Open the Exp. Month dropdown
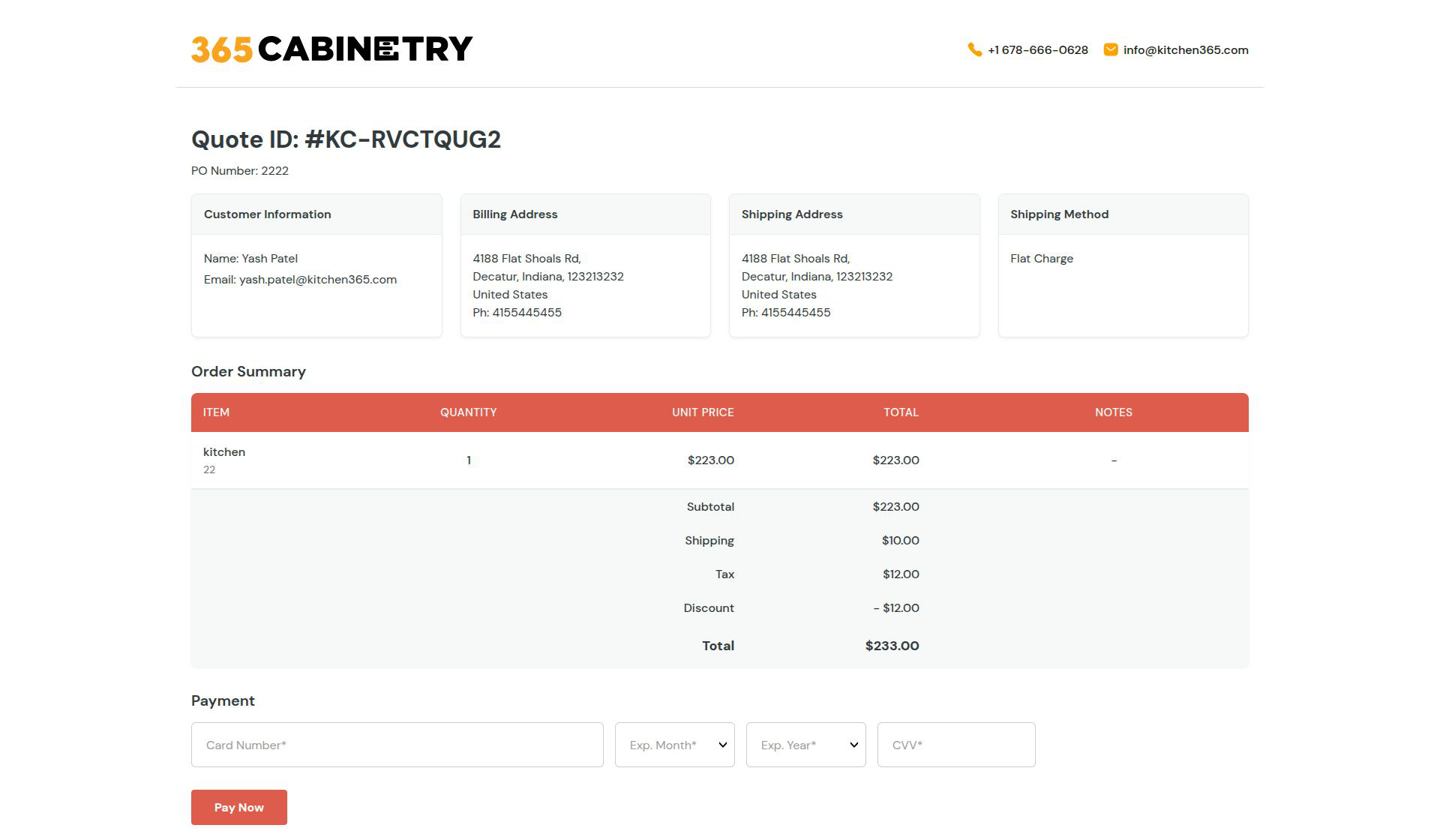This screenshot has height=840, width=1440. (x=675, y=745)
